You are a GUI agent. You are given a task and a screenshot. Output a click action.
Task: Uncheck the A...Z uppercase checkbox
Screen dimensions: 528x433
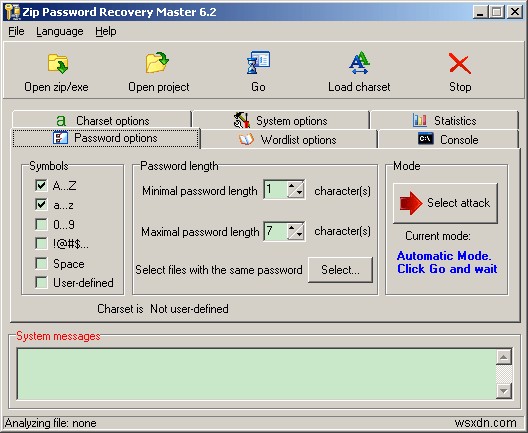pos(41,185)
